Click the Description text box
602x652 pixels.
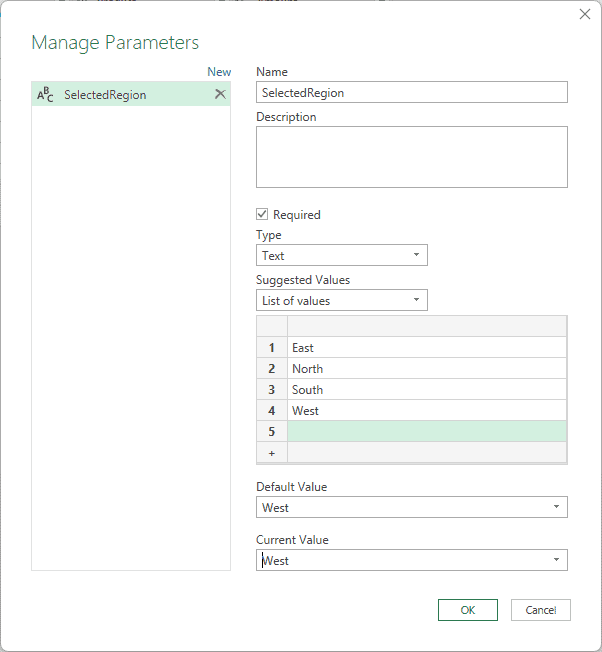coord(412,157)
